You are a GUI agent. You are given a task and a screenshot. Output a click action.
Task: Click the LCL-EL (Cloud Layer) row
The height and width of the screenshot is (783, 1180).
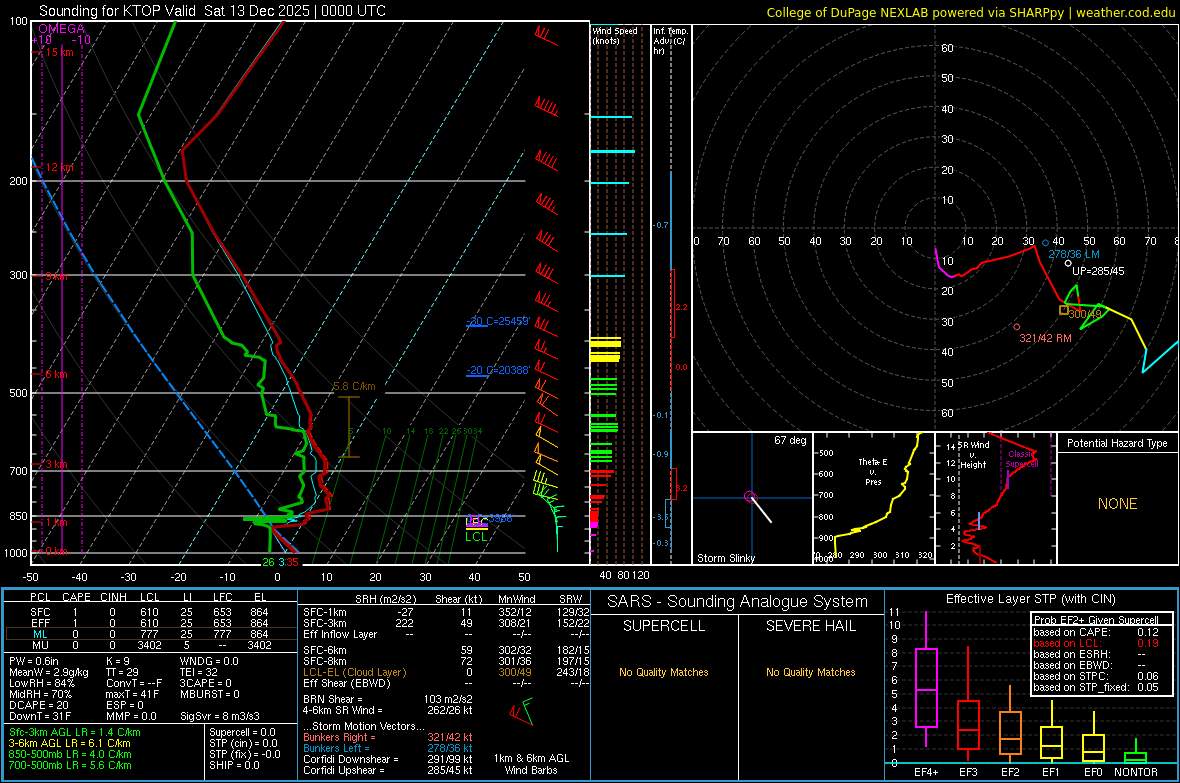(446, 672)
